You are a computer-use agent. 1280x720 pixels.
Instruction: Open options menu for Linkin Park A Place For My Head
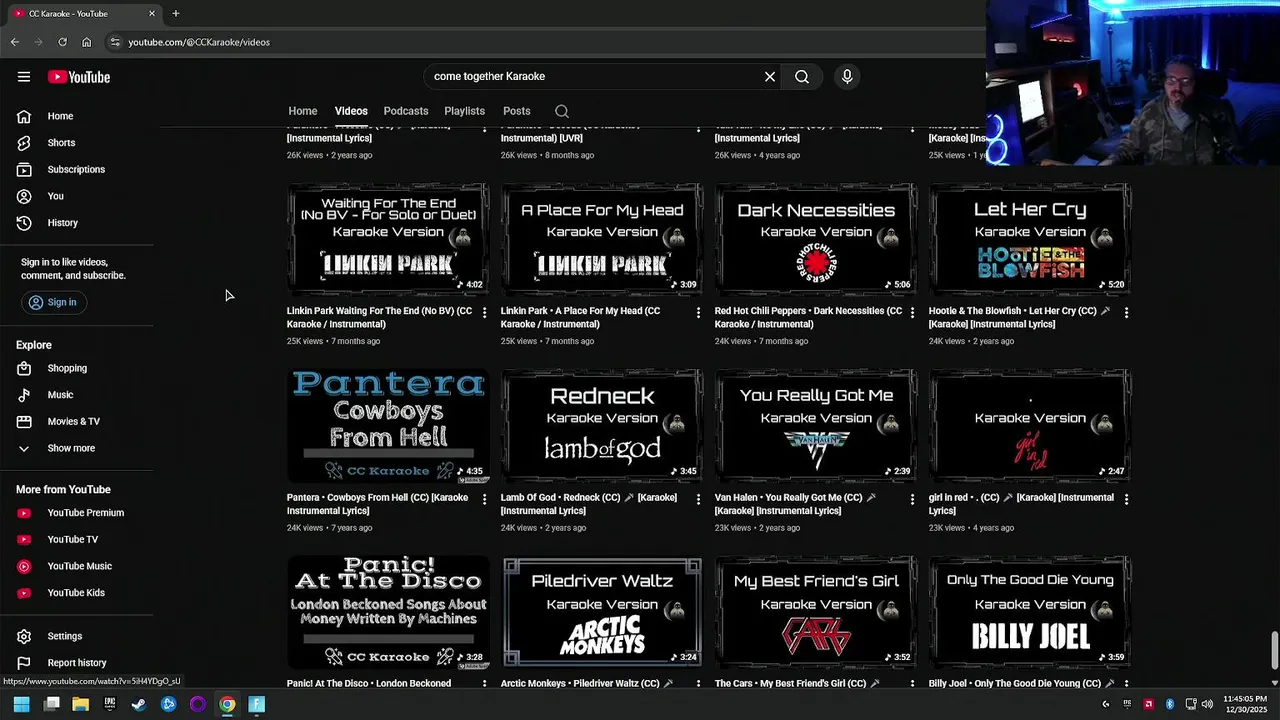[698, 313]
